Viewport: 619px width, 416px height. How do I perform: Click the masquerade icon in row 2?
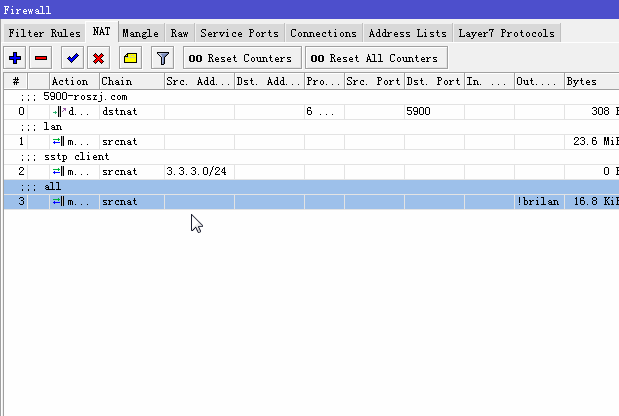(x=58, y=172)
